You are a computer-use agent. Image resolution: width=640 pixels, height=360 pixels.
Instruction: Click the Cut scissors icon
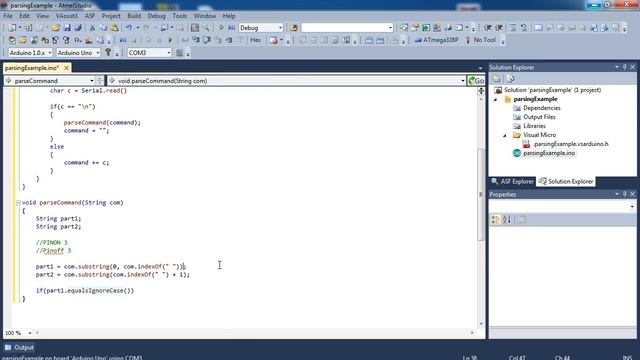point(92,28)
